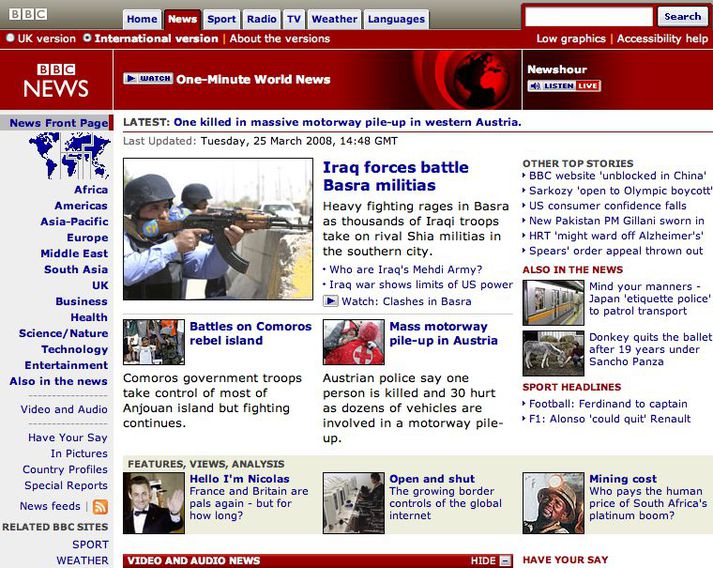Click the Comoros story thumbnail
The height and width of the screenshot is (568, 713).
[x=154, y=342]
